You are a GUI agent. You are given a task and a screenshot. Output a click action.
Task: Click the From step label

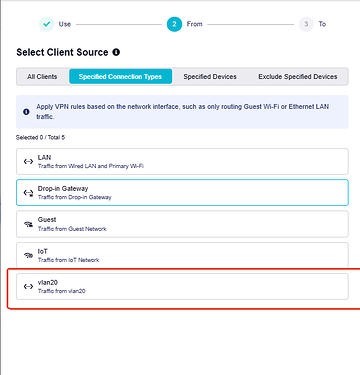coord(194,24)
